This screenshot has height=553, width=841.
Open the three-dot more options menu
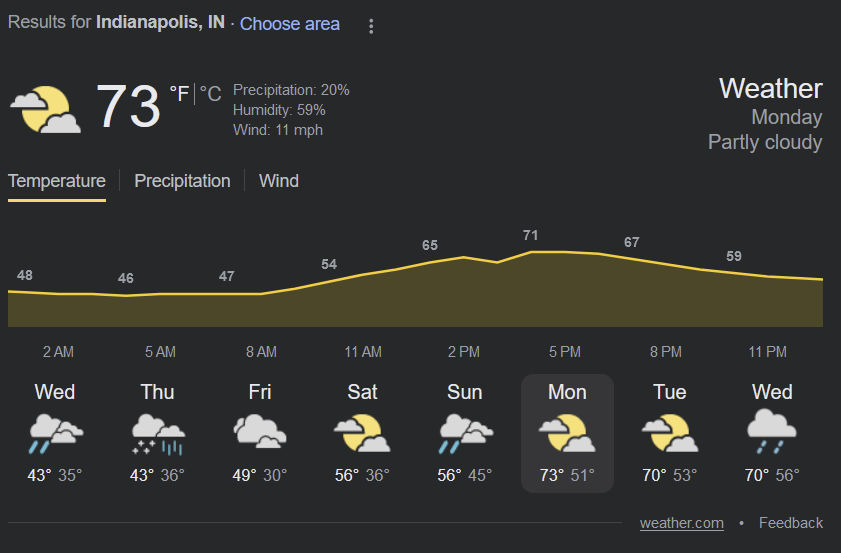[371, 26]
